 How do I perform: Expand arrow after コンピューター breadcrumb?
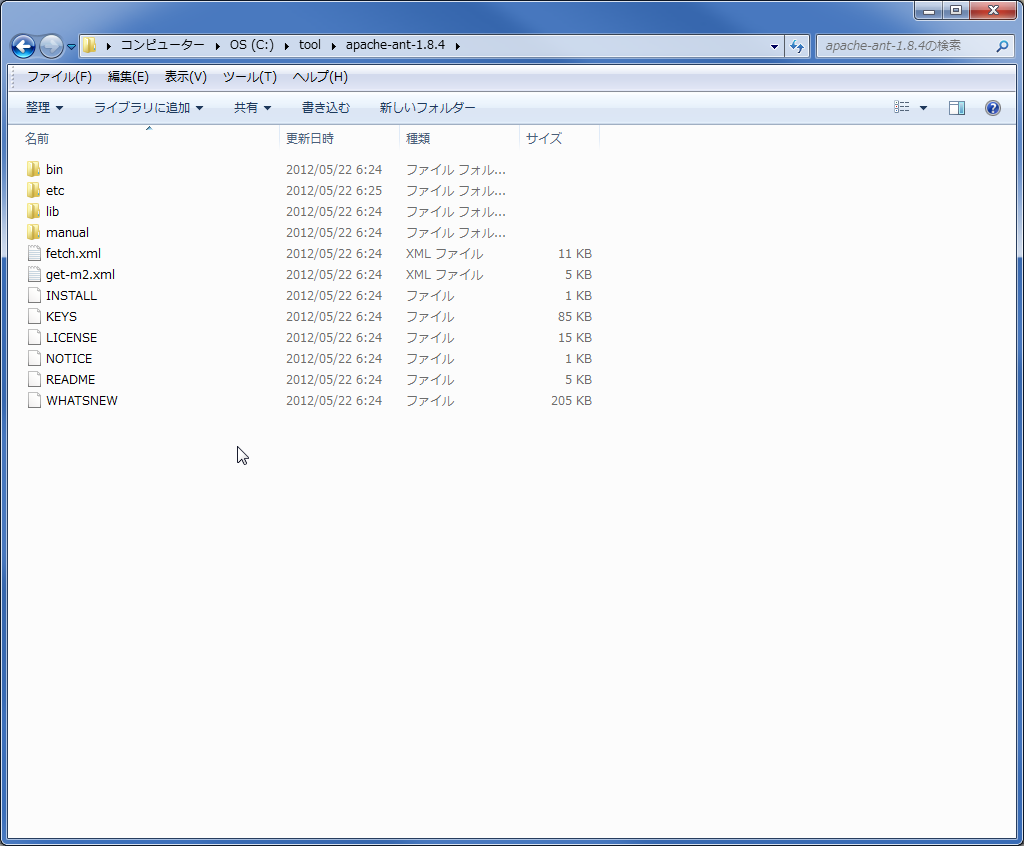click(x=217, y=46)
